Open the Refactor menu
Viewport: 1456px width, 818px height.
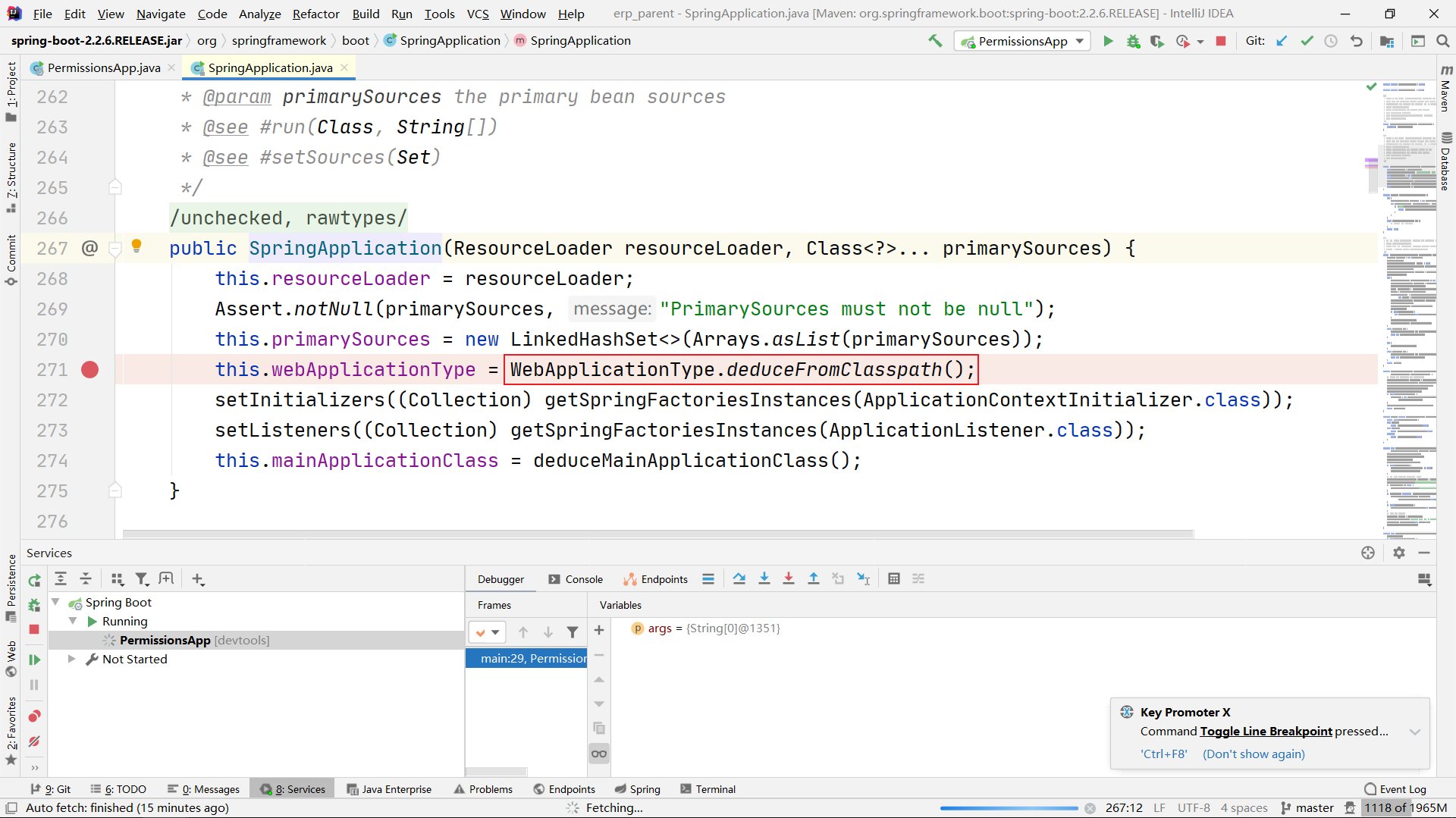316,14
